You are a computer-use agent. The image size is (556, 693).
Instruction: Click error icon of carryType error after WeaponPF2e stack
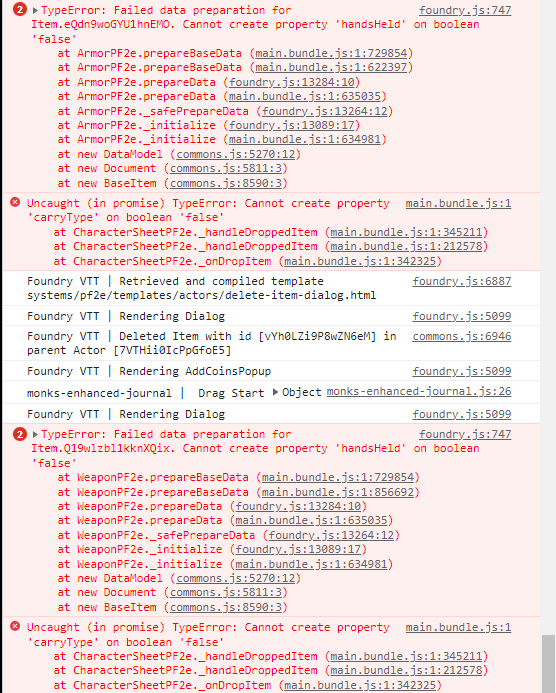tap(15, 626)
